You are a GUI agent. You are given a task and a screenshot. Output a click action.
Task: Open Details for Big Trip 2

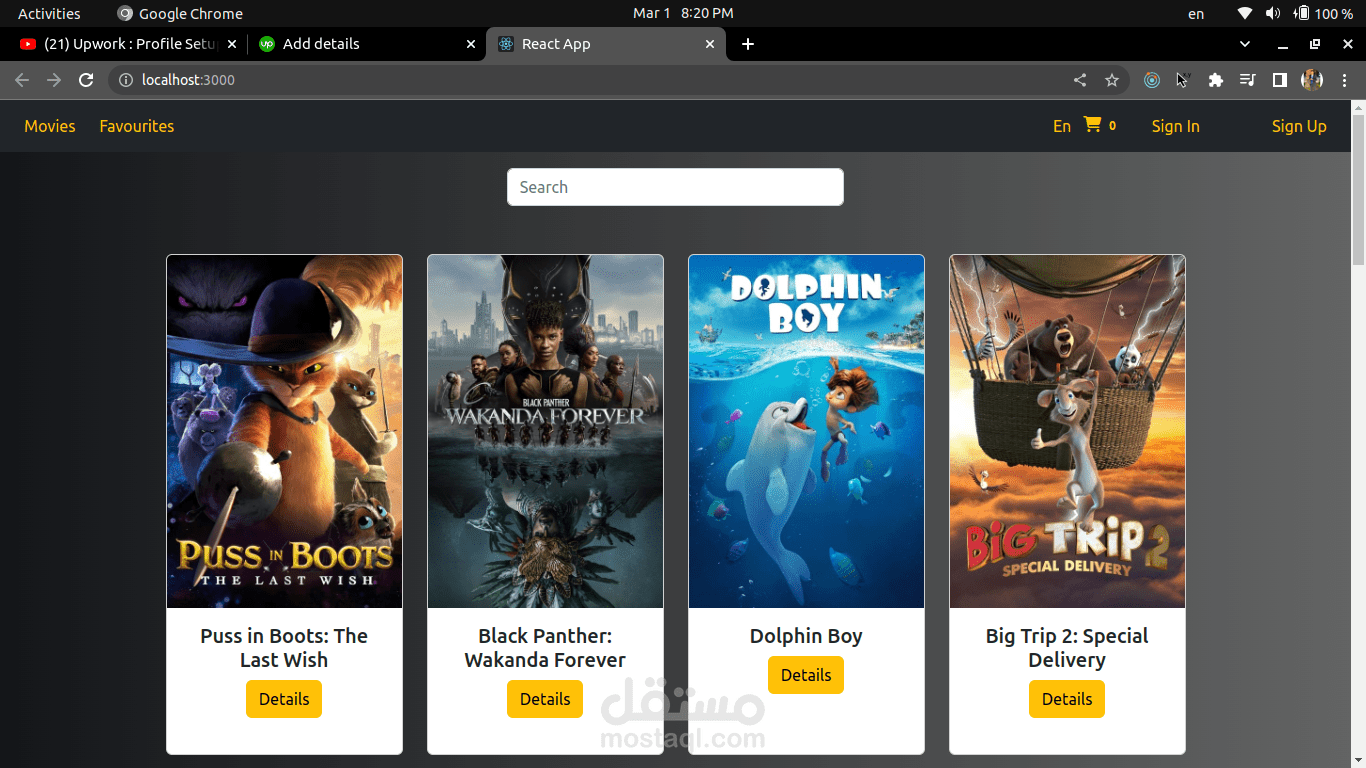point(1067,699)
